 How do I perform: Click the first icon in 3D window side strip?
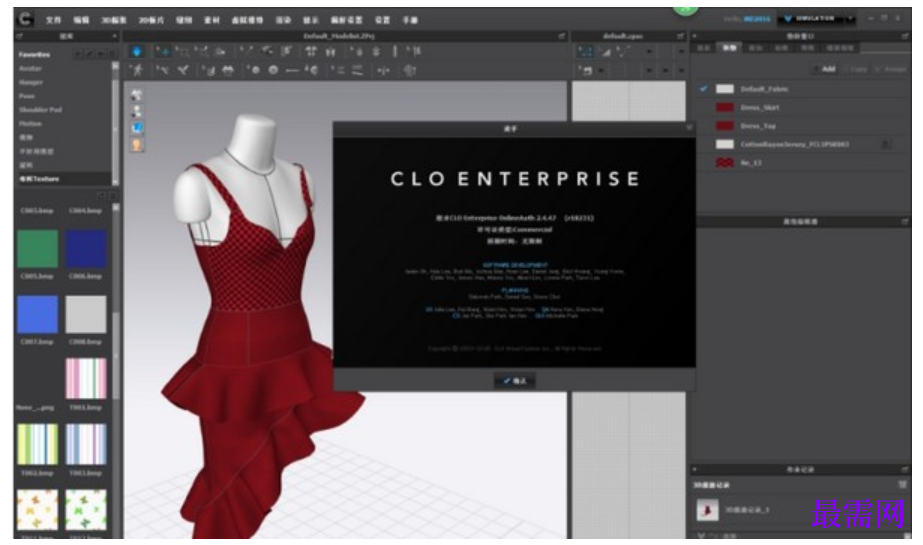[x=137, y=95]
